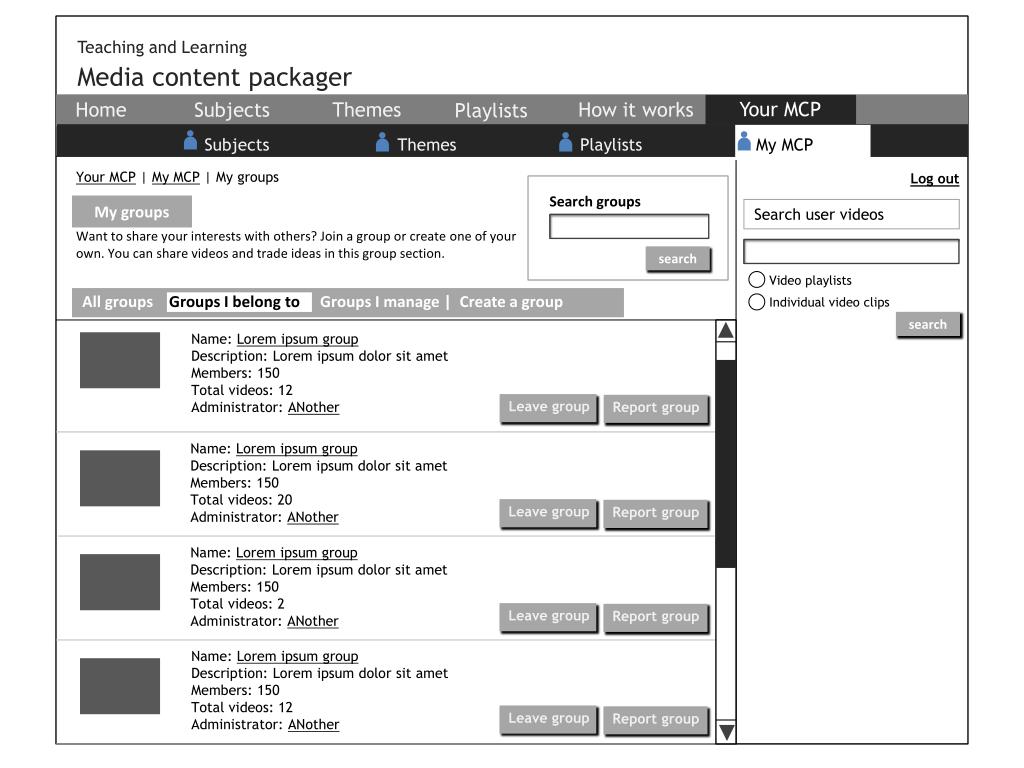Open Subjects in the top grey navigation bar
The image size is (1024, 768).
tap(231, 110)
